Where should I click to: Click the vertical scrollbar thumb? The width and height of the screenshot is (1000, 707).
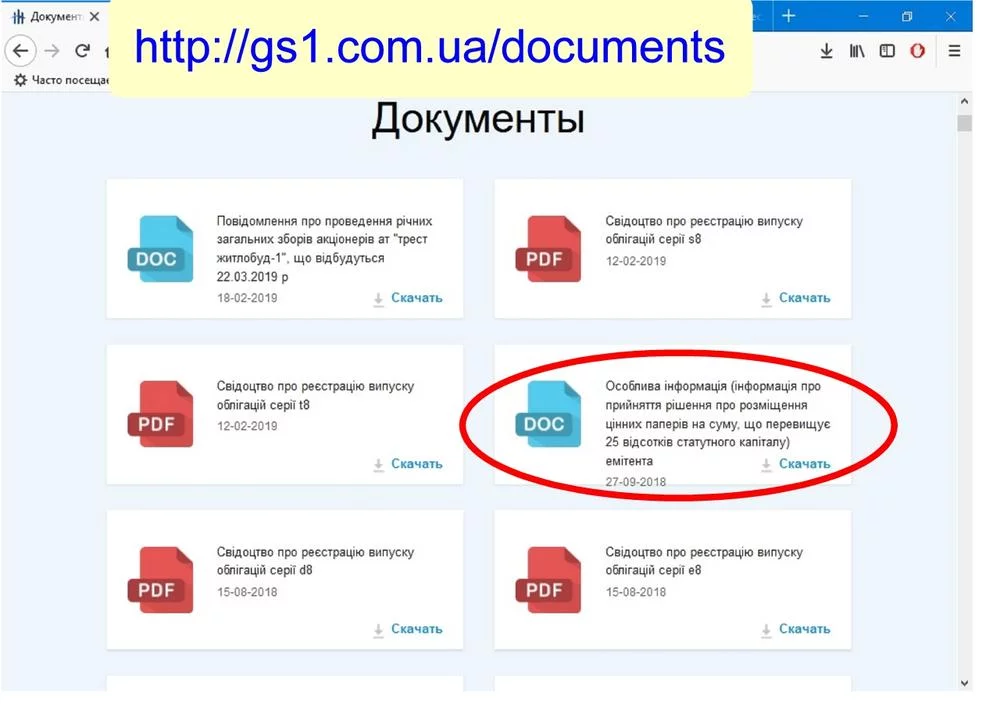pos(964,123)
